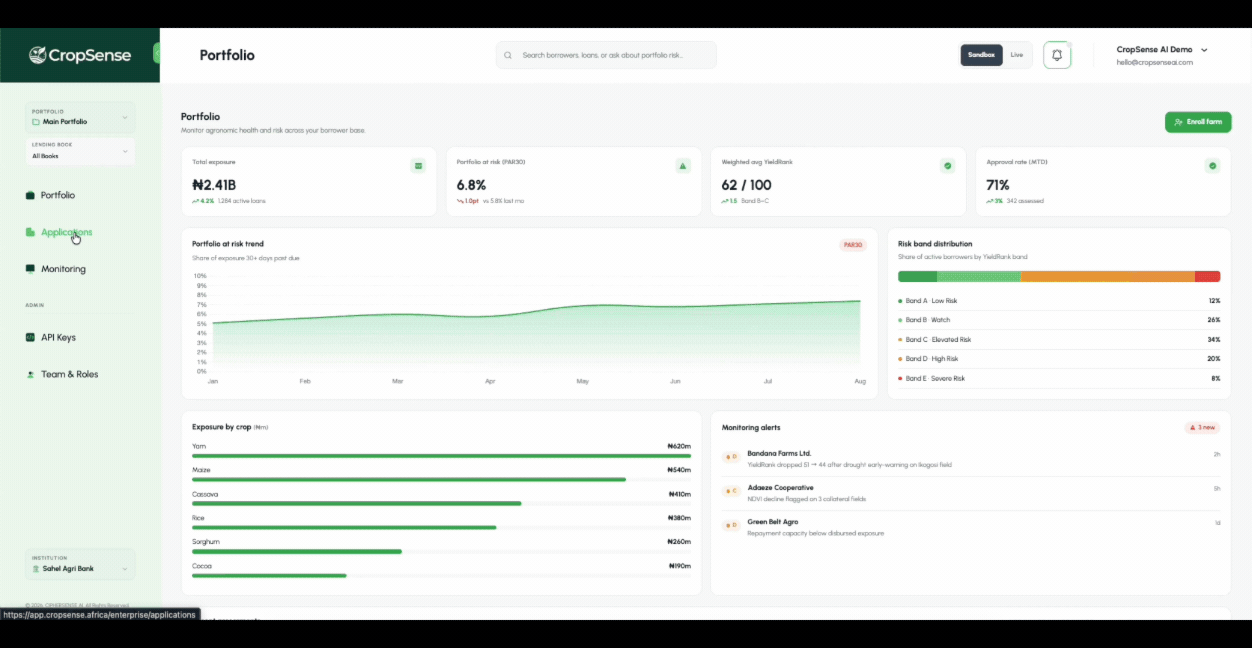Open the Lending Book All Books dropdown
1252x648 pixels.
[x=80, y=151]
